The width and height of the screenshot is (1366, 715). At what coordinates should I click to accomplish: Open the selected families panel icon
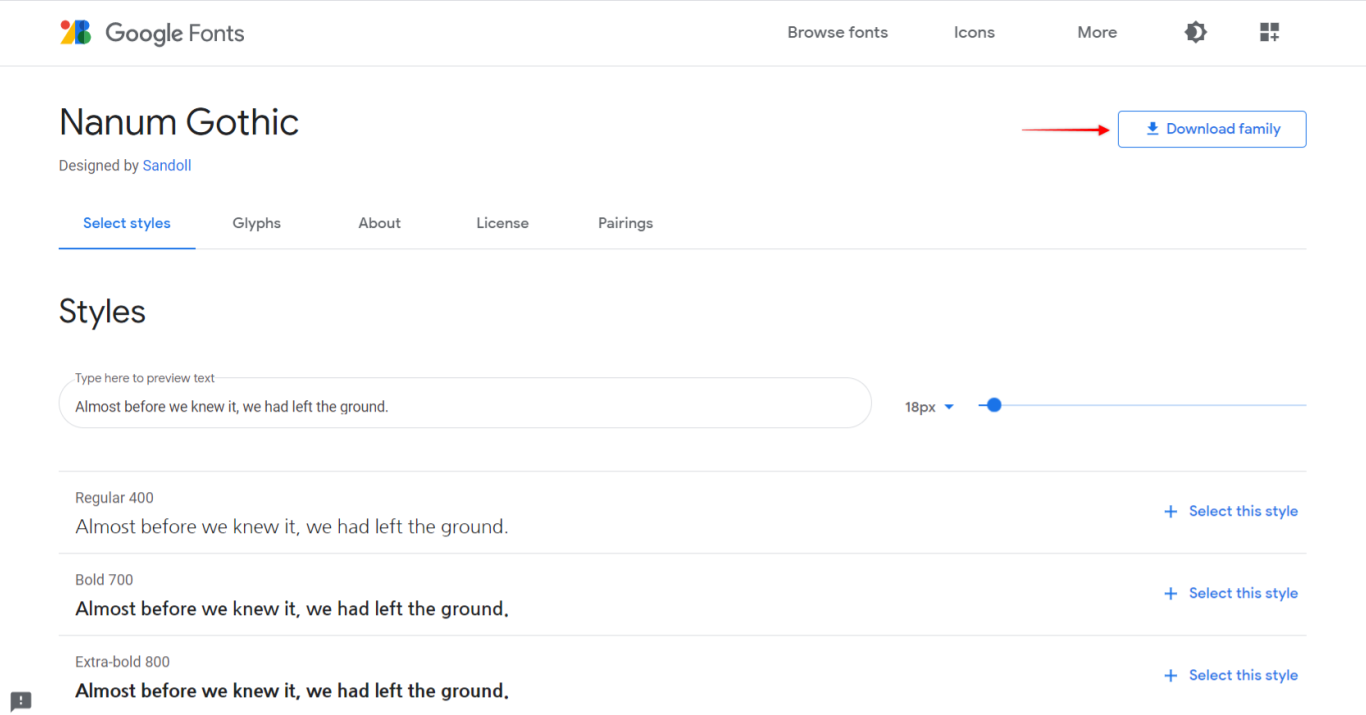(1269, 32)
